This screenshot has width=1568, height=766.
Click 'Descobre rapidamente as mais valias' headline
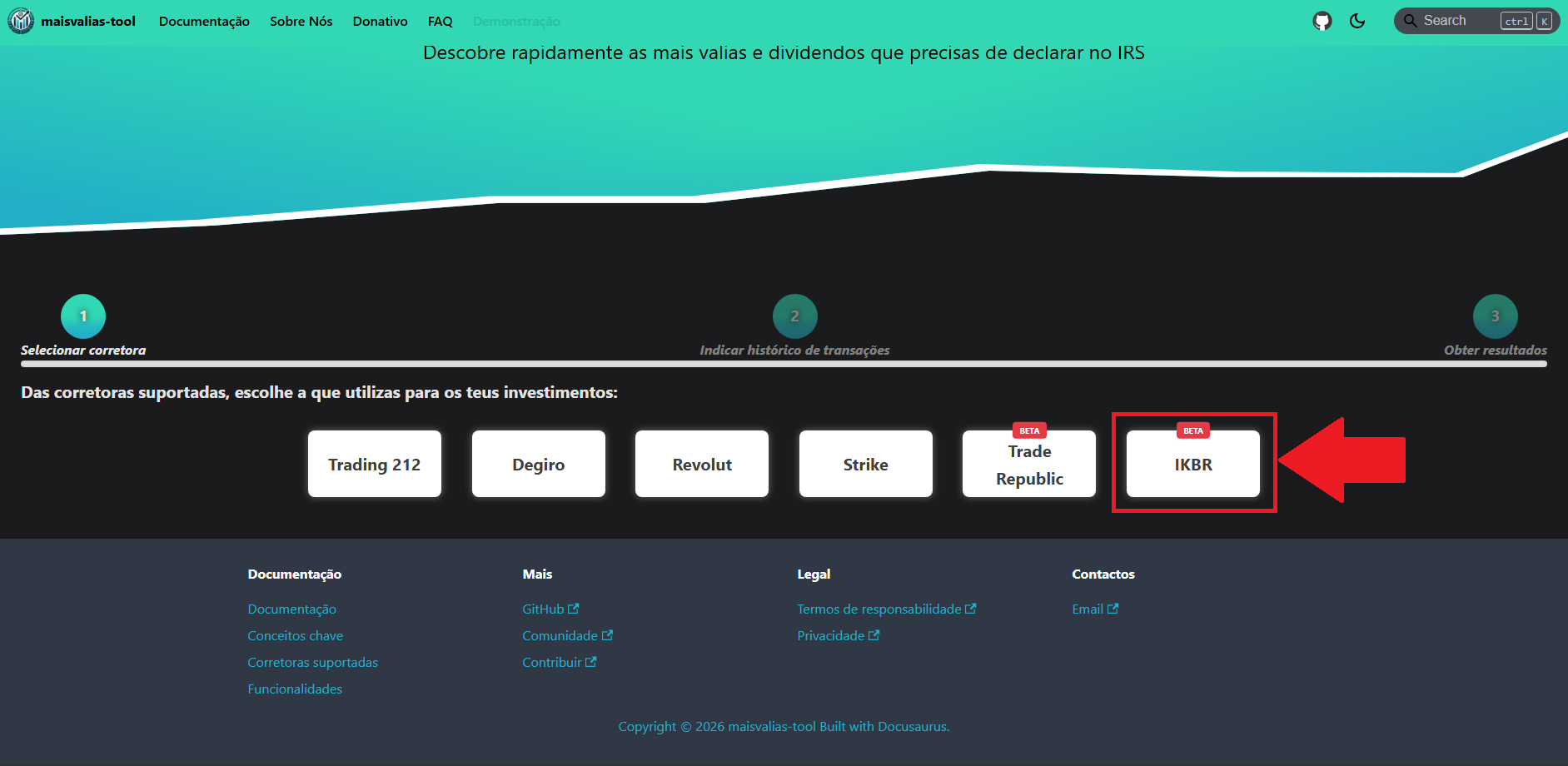[x=784, y=52]
